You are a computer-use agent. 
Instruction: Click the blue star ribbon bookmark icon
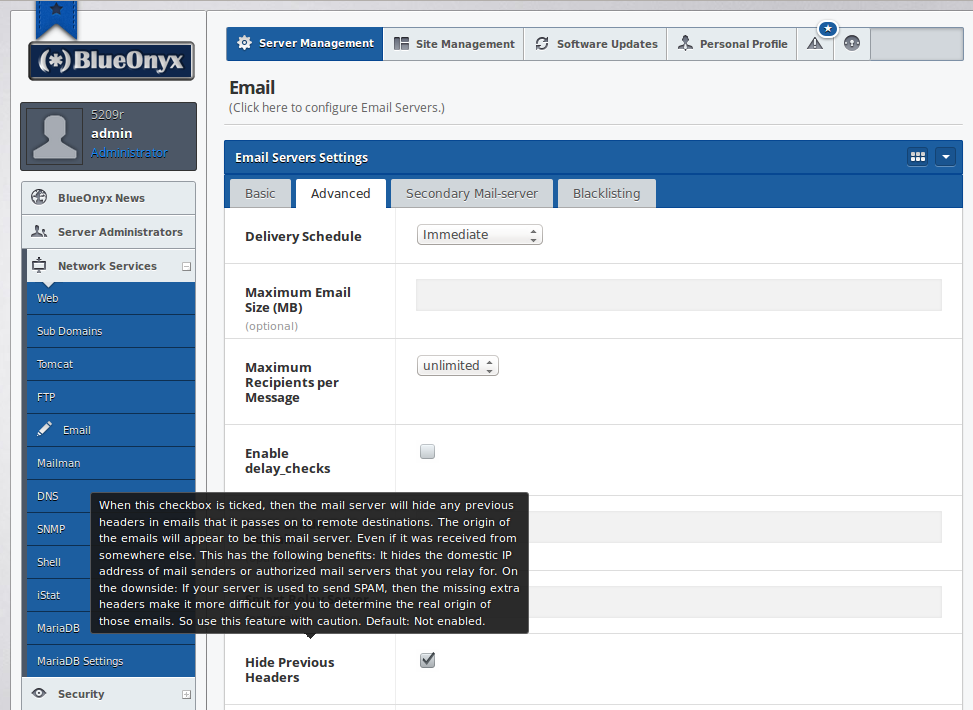(56, 19)
